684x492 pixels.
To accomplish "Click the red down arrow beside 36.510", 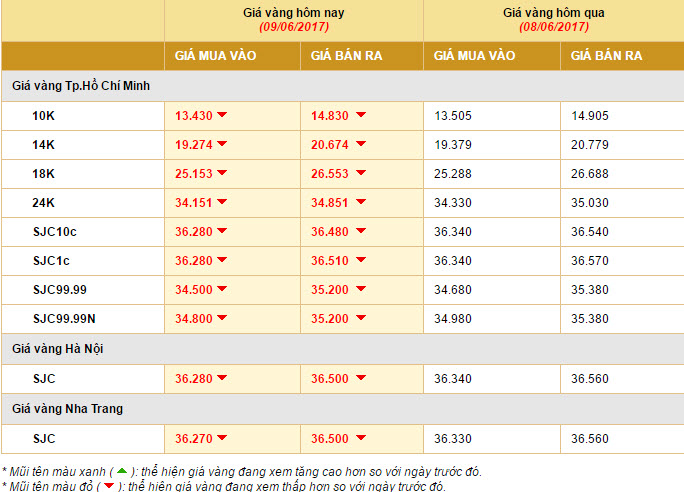I will [361, 260].
